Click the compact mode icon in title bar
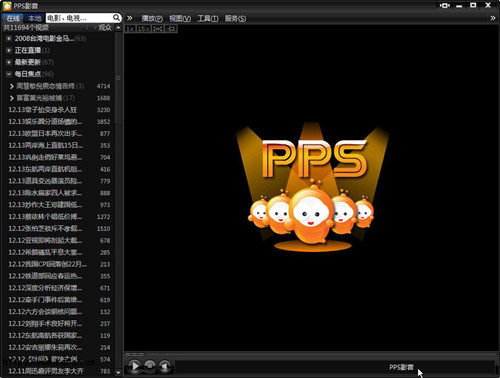Image resolution: width=500 pixels, height=378 pixels. pyautogui.click(x=445, y=6)
